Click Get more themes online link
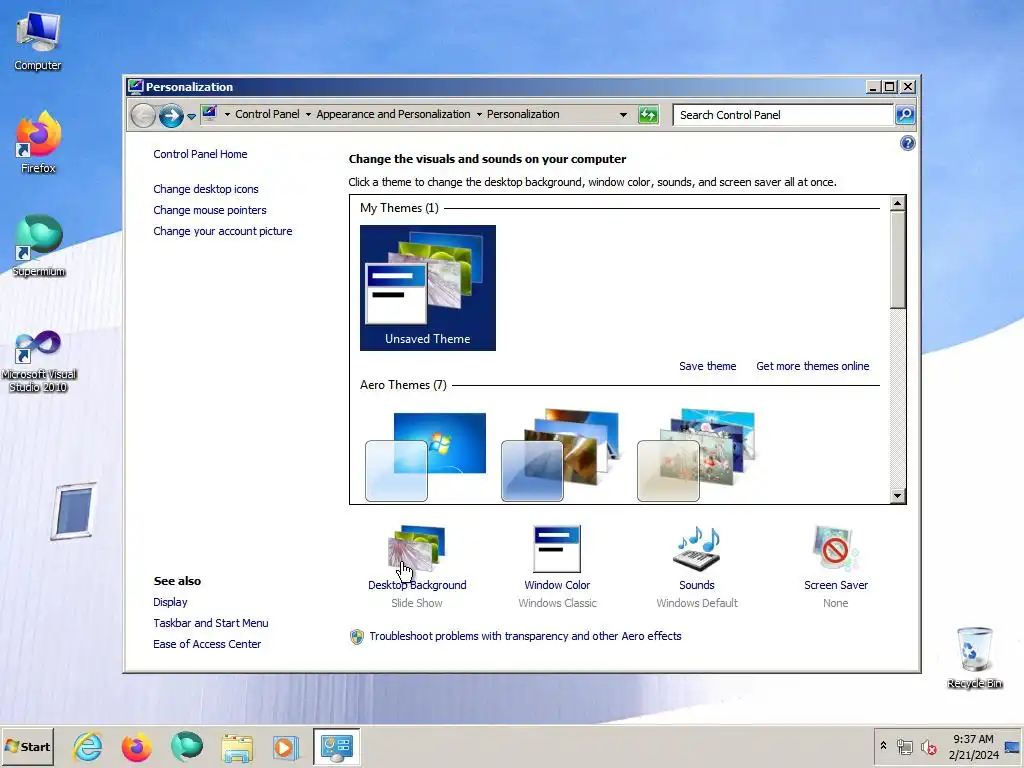The image size is (1024, 768). (x=812, y=366)
